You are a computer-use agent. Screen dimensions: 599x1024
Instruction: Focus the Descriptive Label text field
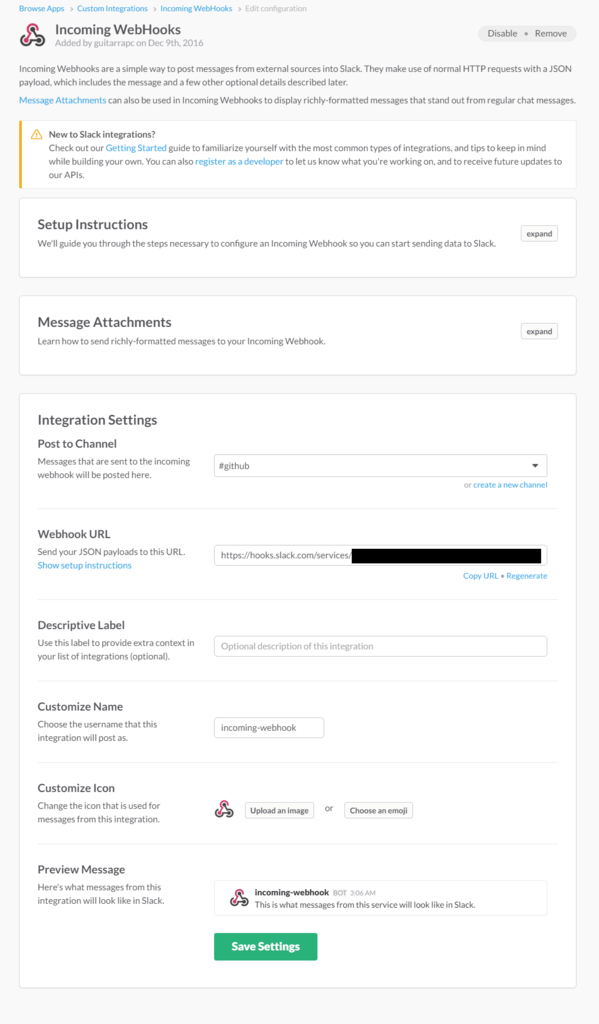point(381,646)
